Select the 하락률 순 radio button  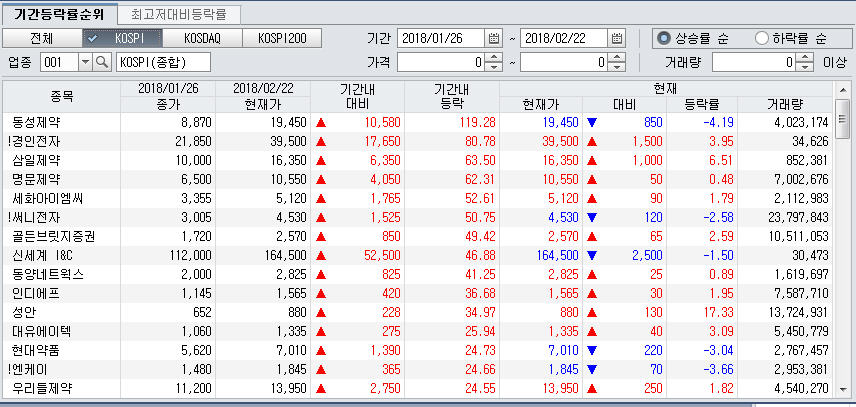point(791,38)
